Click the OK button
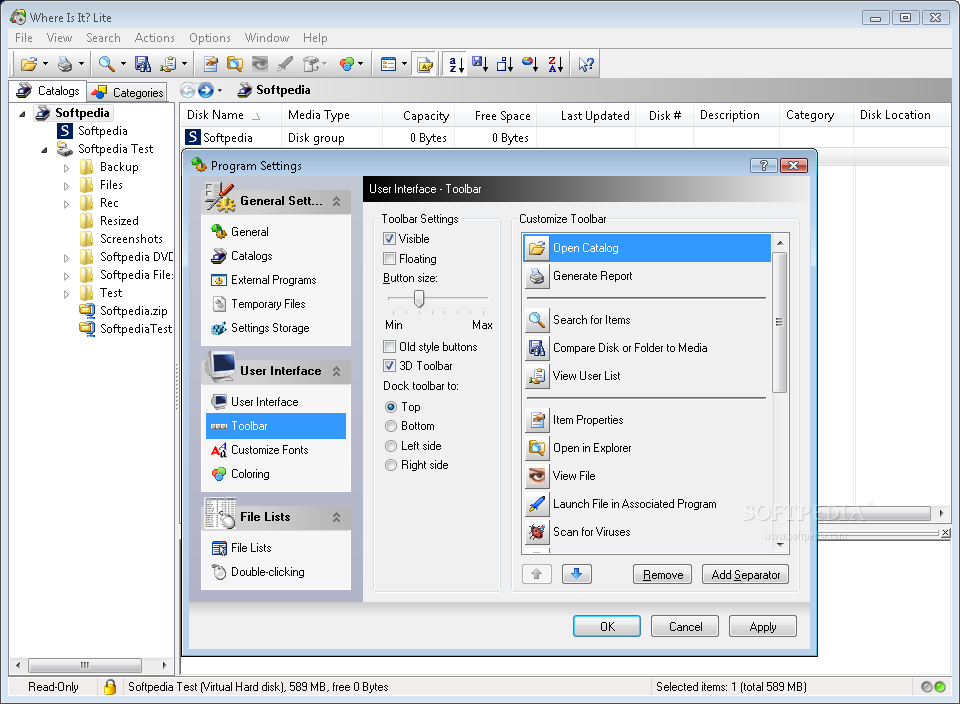960x704 pixels. click(x=607, y=626)
